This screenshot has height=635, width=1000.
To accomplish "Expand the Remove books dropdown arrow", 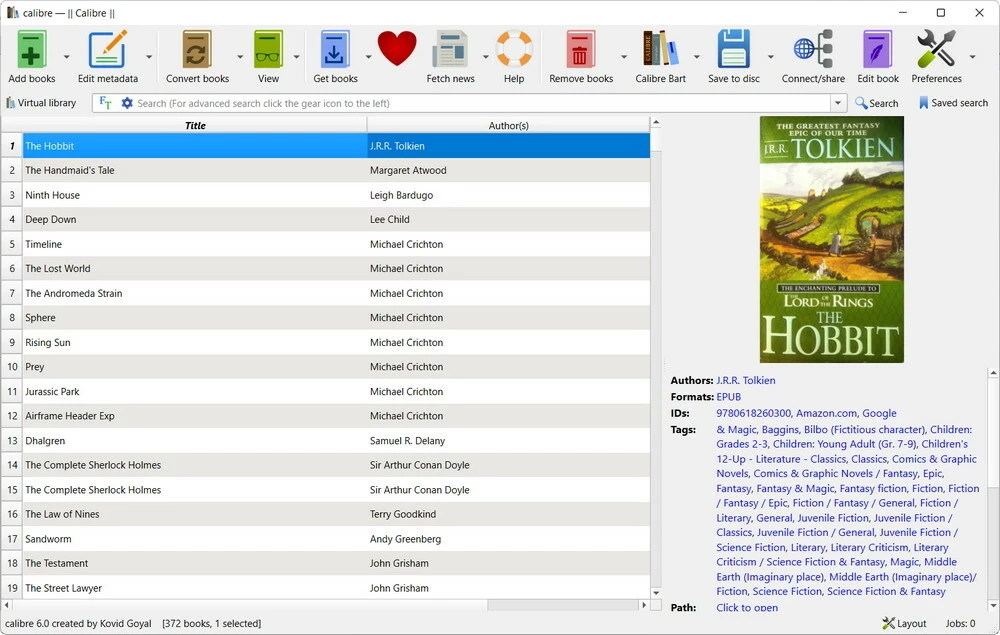I will click(x=623, y=57).
